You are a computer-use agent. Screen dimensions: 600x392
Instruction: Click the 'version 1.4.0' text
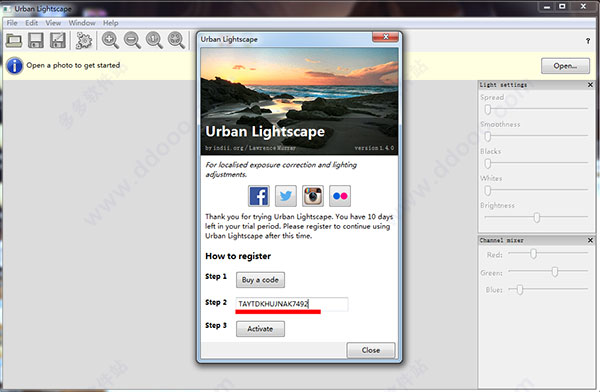374,148
